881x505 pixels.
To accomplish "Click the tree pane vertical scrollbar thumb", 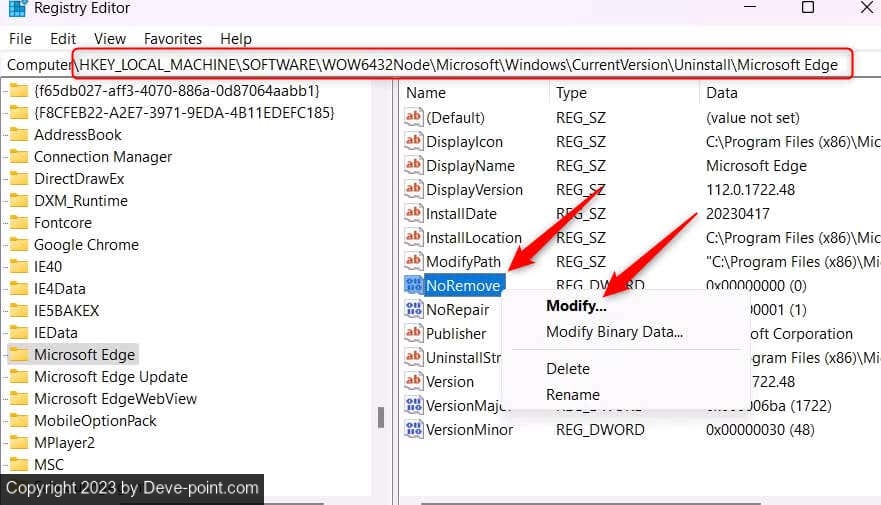I will [380, 418].
